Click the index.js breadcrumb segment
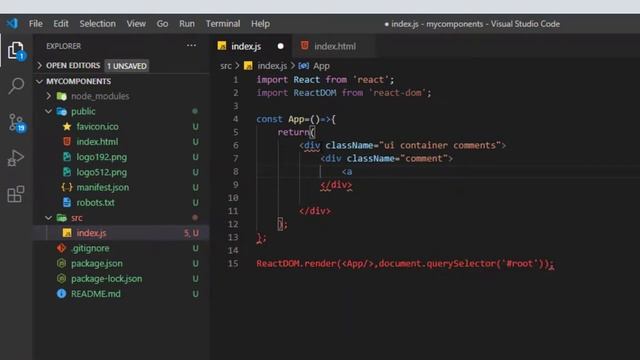The height and width of the screenshot is (360, 640). pyautogui.click(x=272, y=66)
